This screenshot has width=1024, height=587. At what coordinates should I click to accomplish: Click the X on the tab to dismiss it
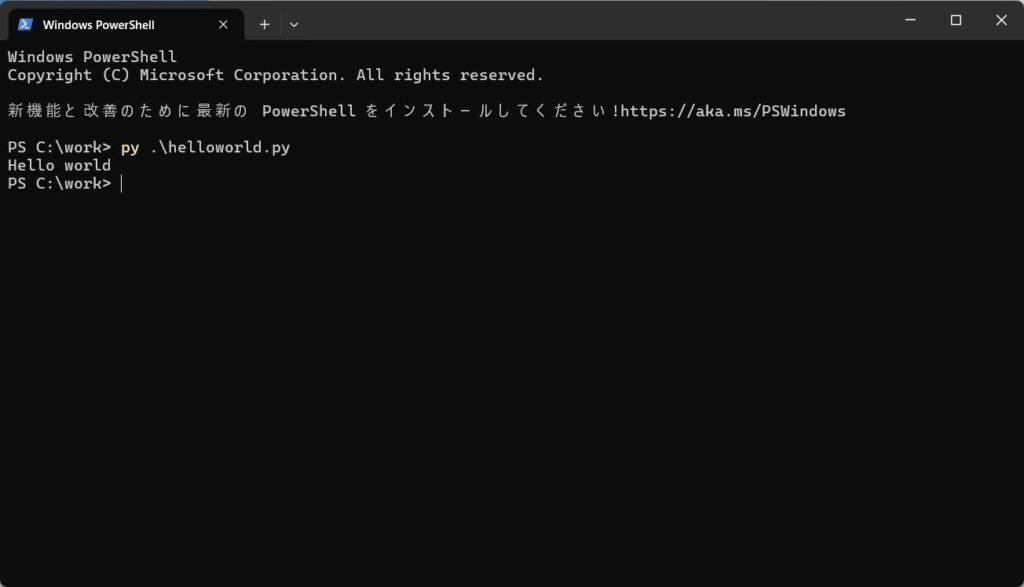click(222, 24)
